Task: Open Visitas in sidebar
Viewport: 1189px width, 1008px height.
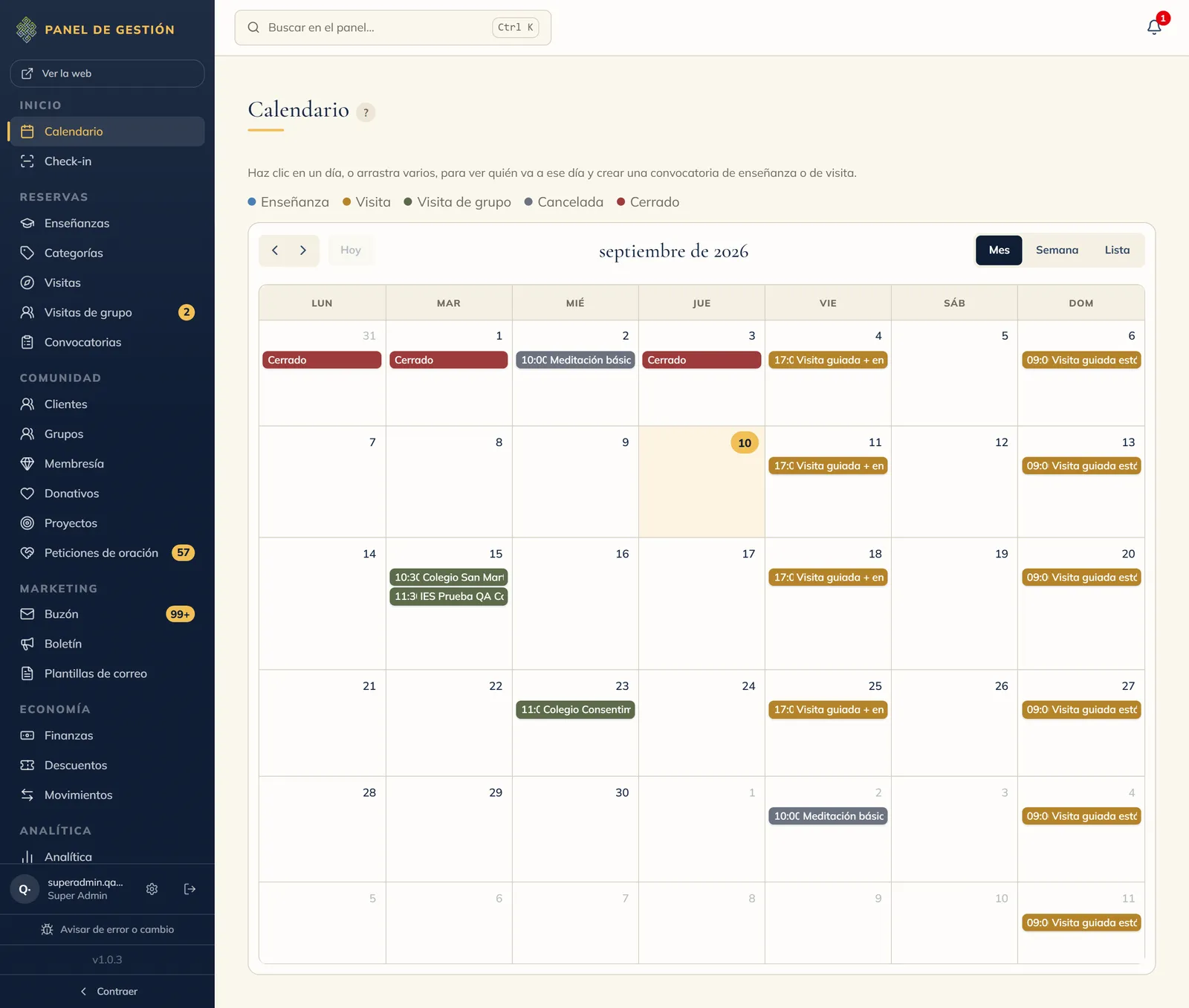Action: coord(107,282)
